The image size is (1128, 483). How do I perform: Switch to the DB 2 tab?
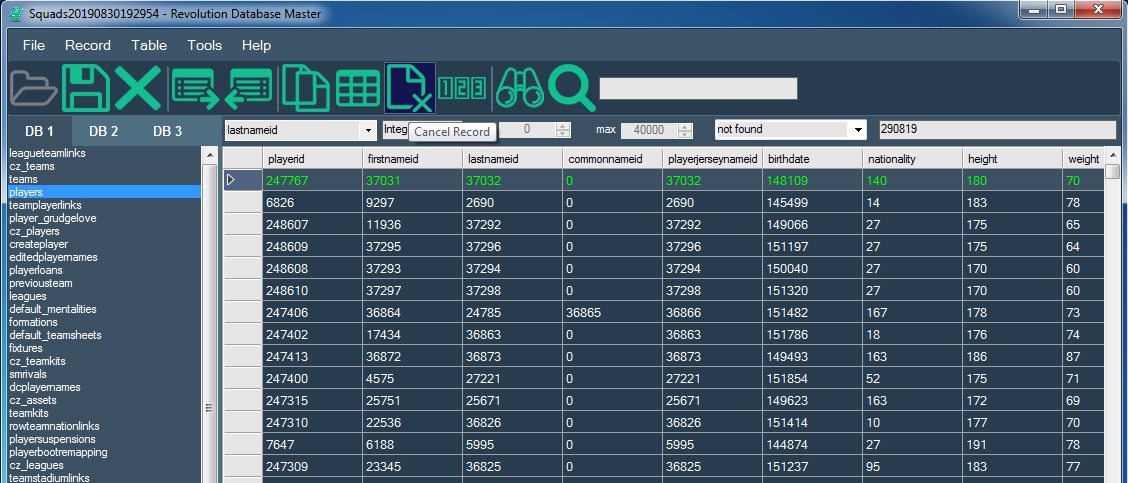[103, 131]
